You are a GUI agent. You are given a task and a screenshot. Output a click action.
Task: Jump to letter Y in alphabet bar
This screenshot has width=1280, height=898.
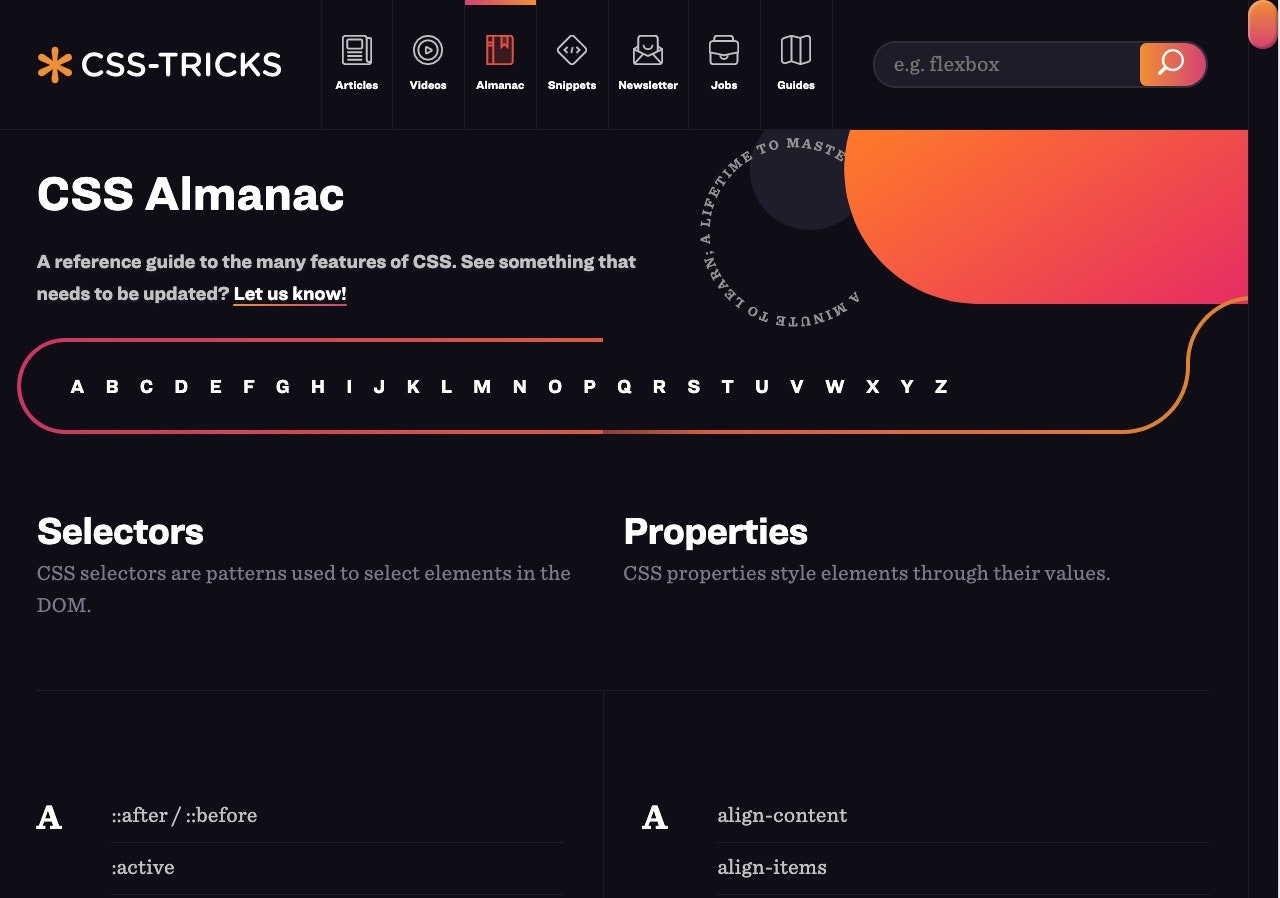point(907,387)
